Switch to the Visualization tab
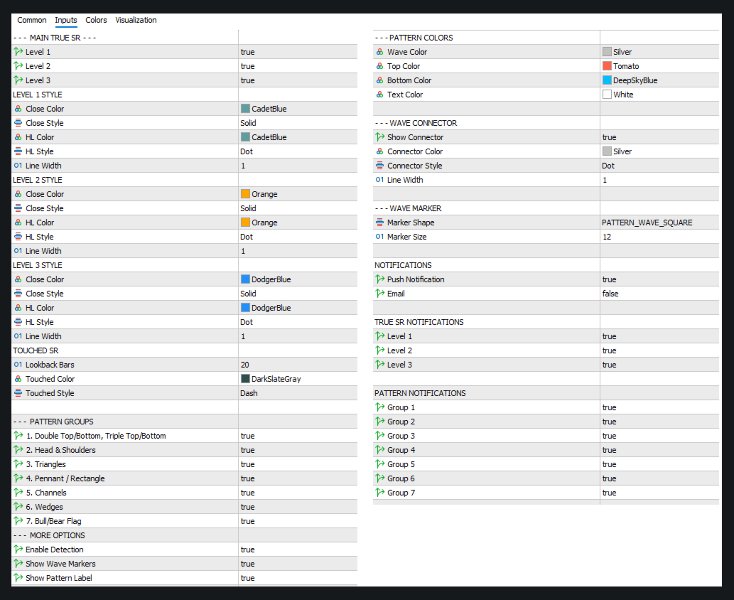734x600 pixels. click(x=136, y=20)
